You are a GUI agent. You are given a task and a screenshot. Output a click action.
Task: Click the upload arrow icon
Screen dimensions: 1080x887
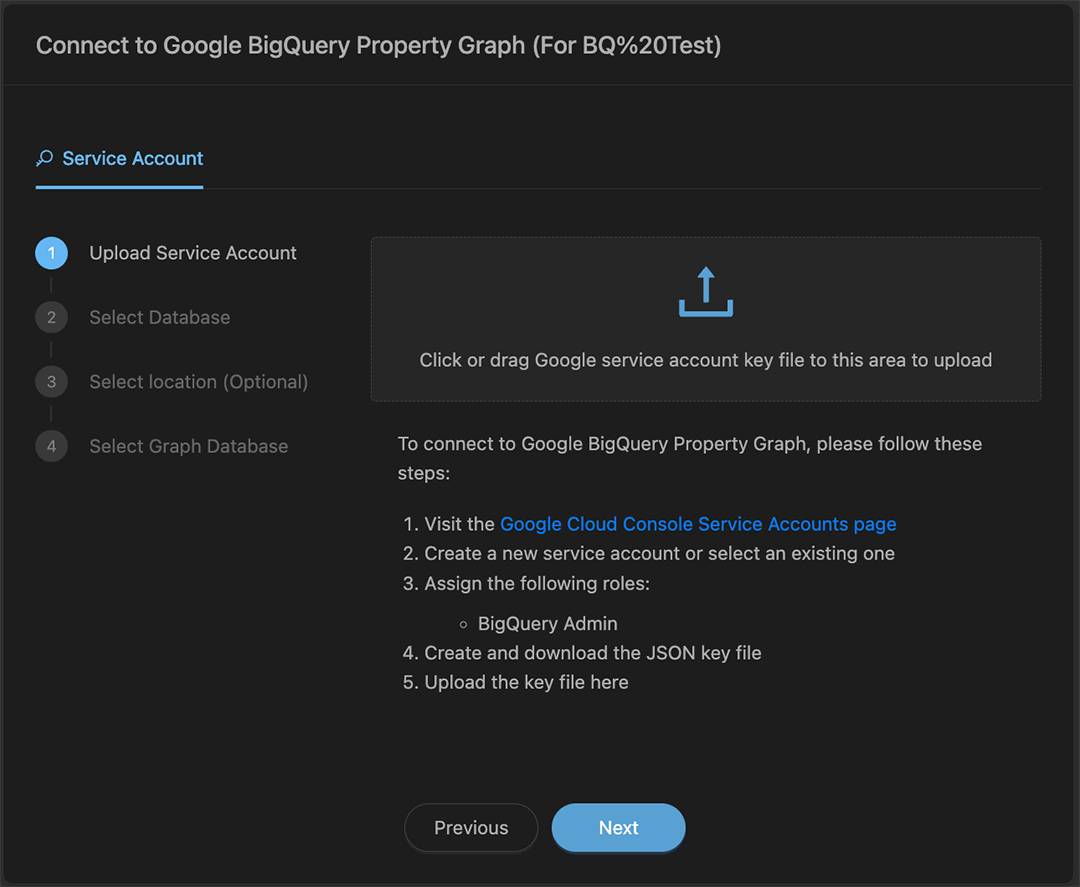706,292
